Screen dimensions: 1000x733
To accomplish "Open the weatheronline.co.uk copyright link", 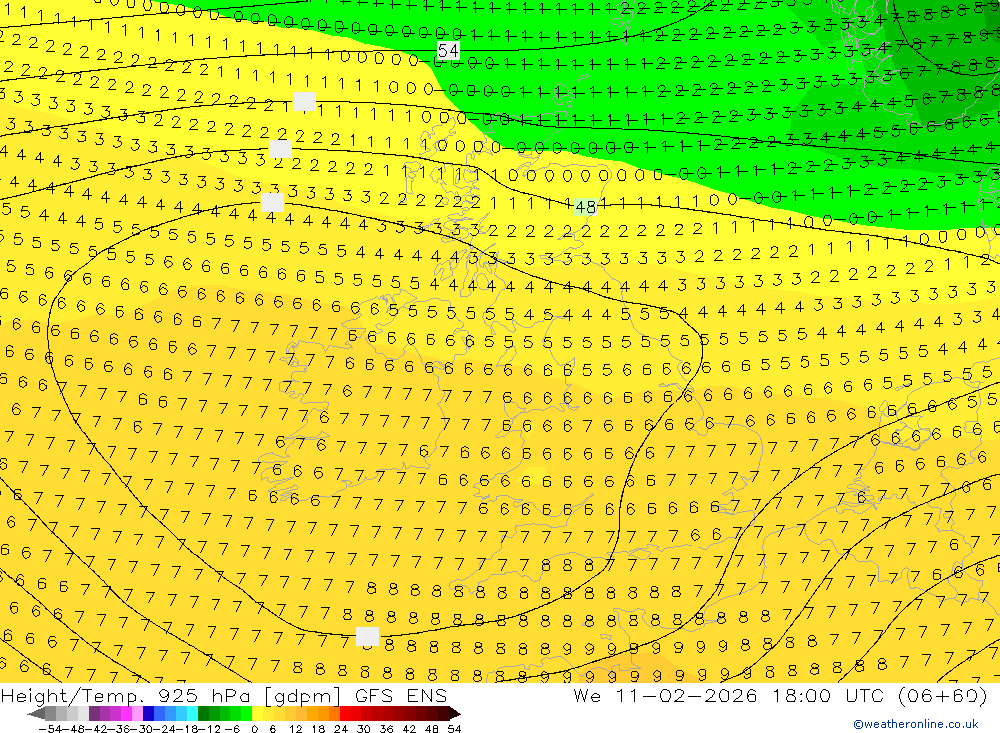I will 916,724.
